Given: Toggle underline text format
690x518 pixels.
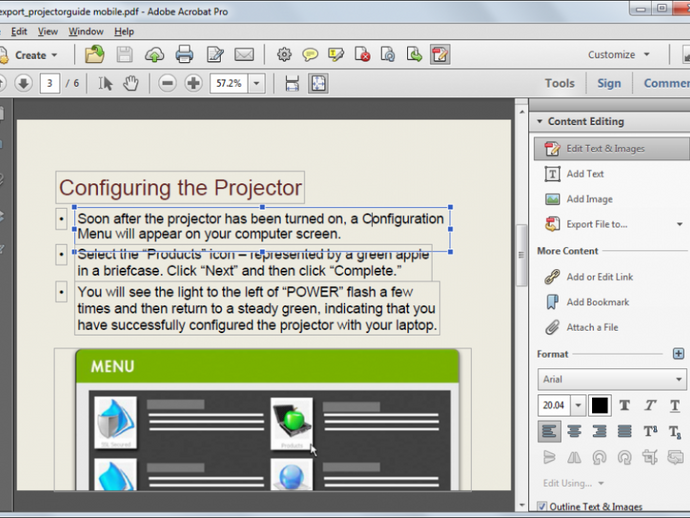Looking at the screenshot, I should click(675, 405).
